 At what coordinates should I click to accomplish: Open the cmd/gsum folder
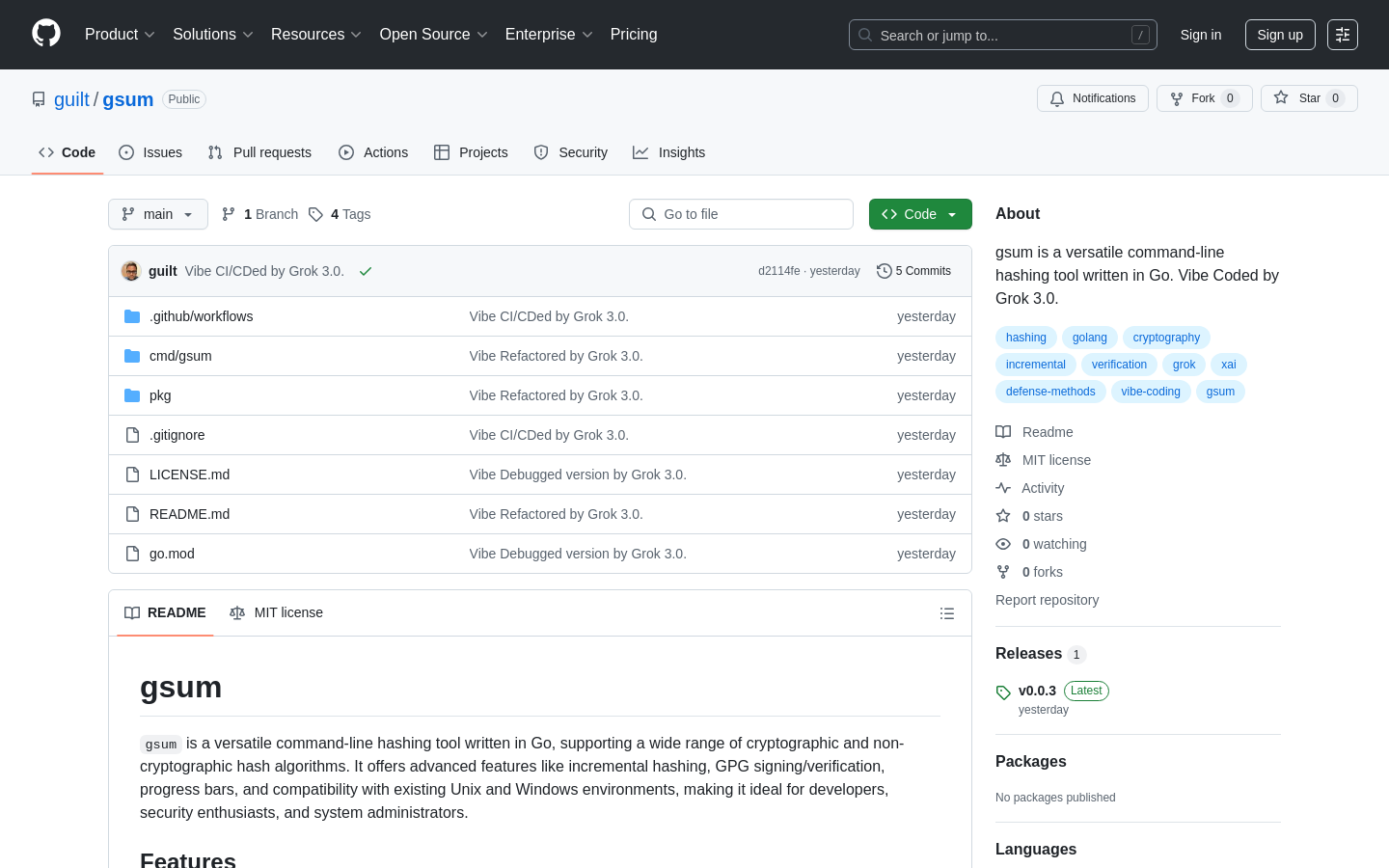pyautogui.click(x=180, y=356)
